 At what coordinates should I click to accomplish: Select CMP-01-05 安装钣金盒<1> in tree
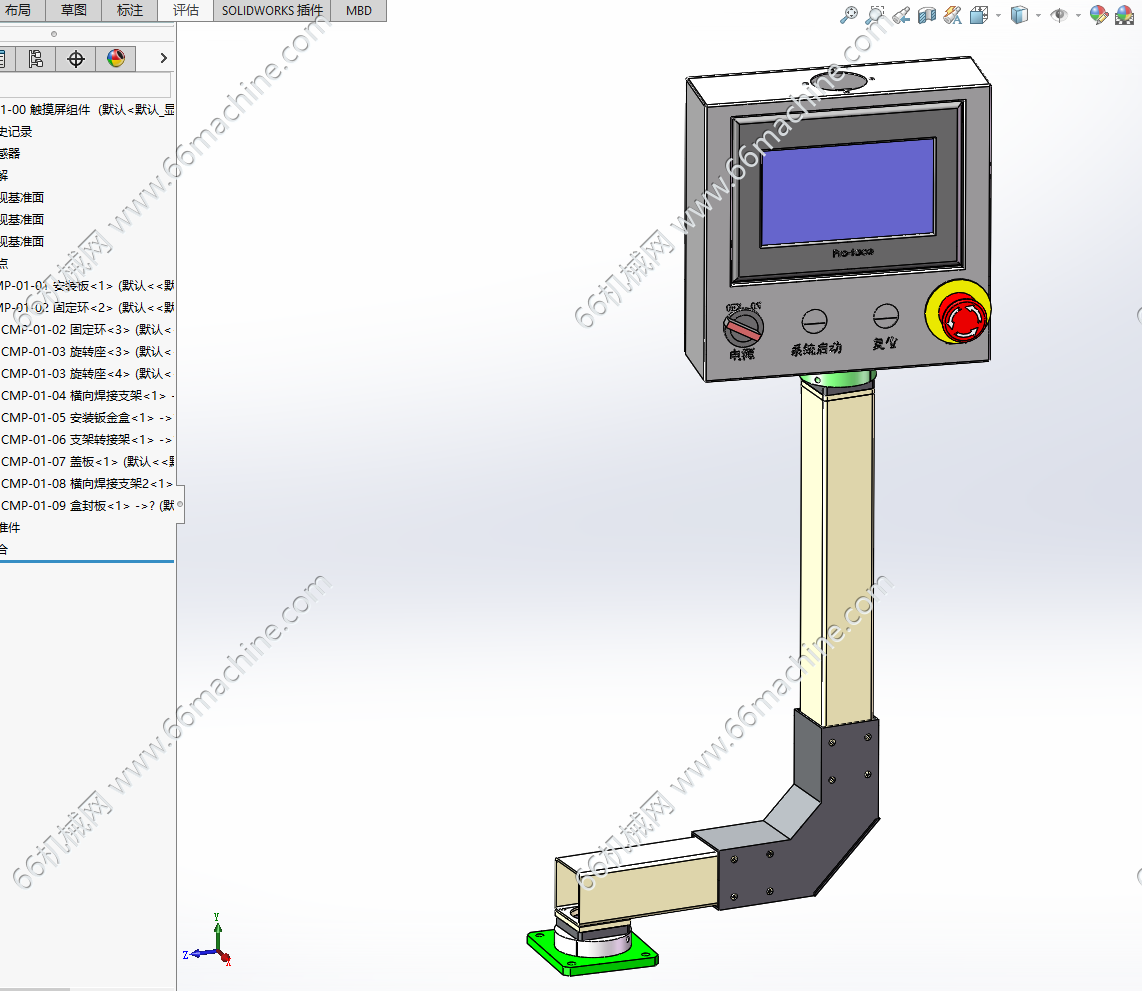pos(87,418)
